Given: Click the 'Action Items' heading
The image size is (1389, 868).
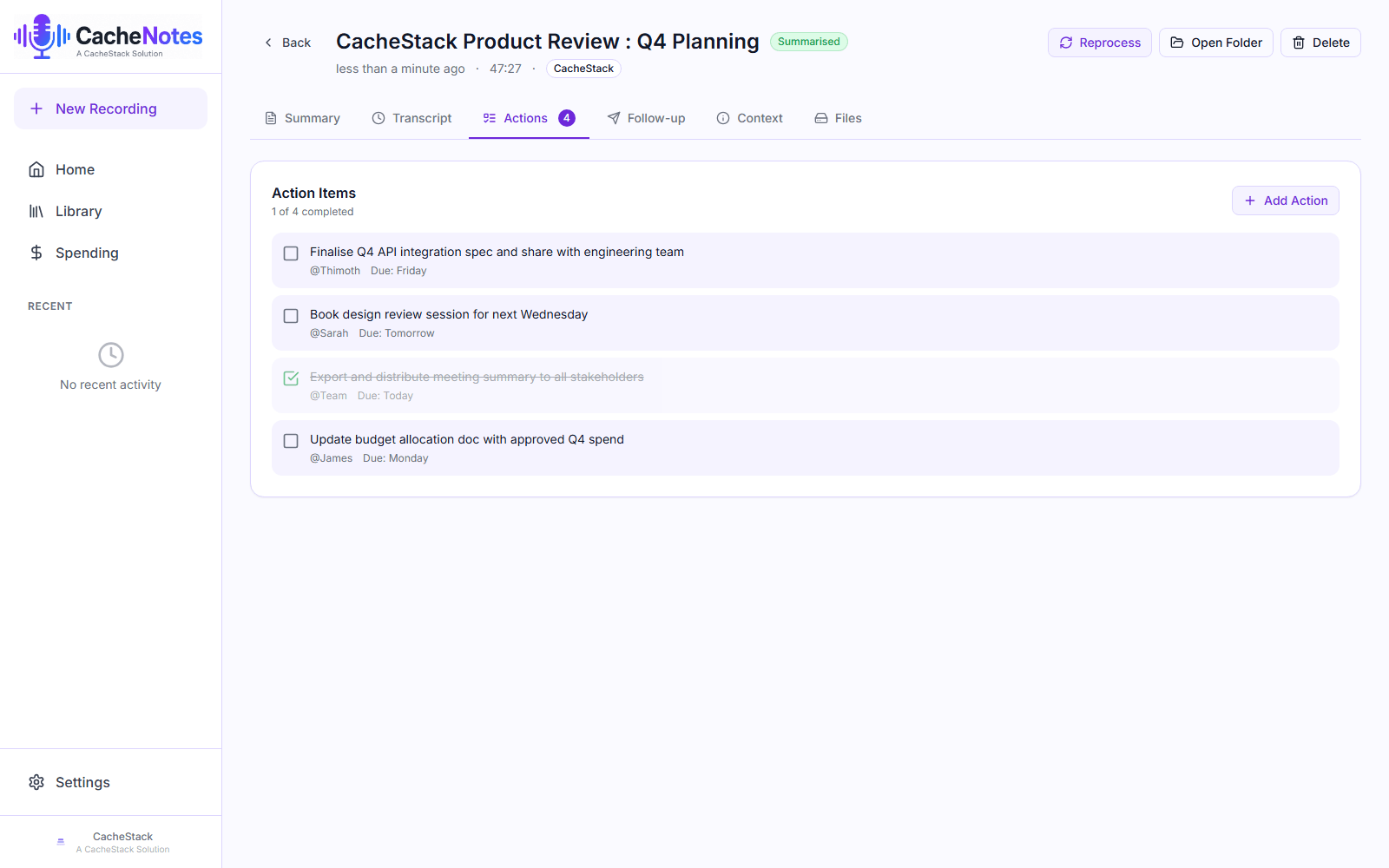Looking at the screenshot, I should (314, 193).
